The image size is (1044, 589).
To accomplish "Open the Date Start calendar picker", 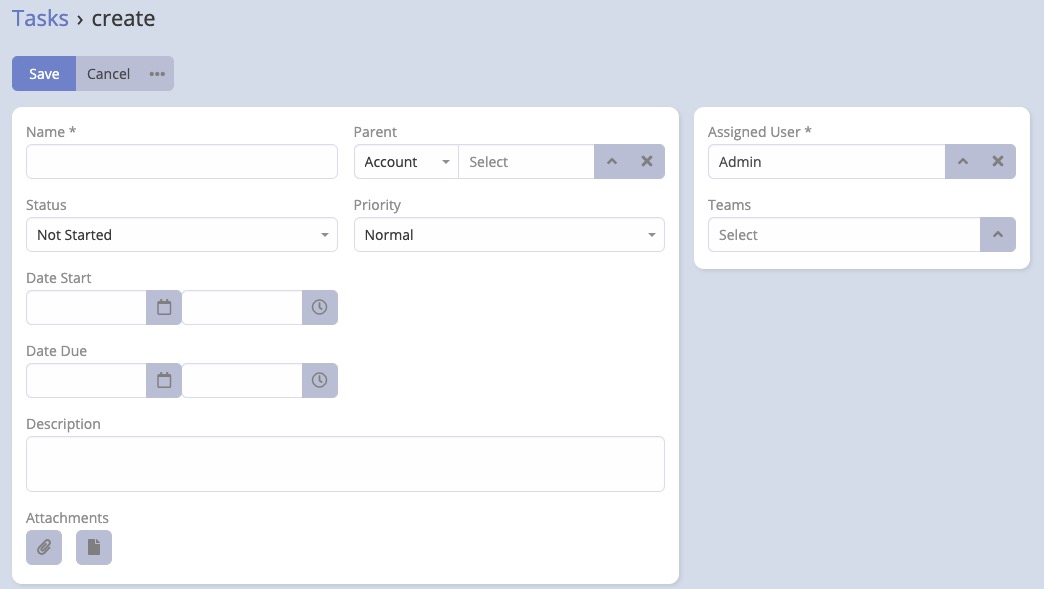I will coord(163,307).
